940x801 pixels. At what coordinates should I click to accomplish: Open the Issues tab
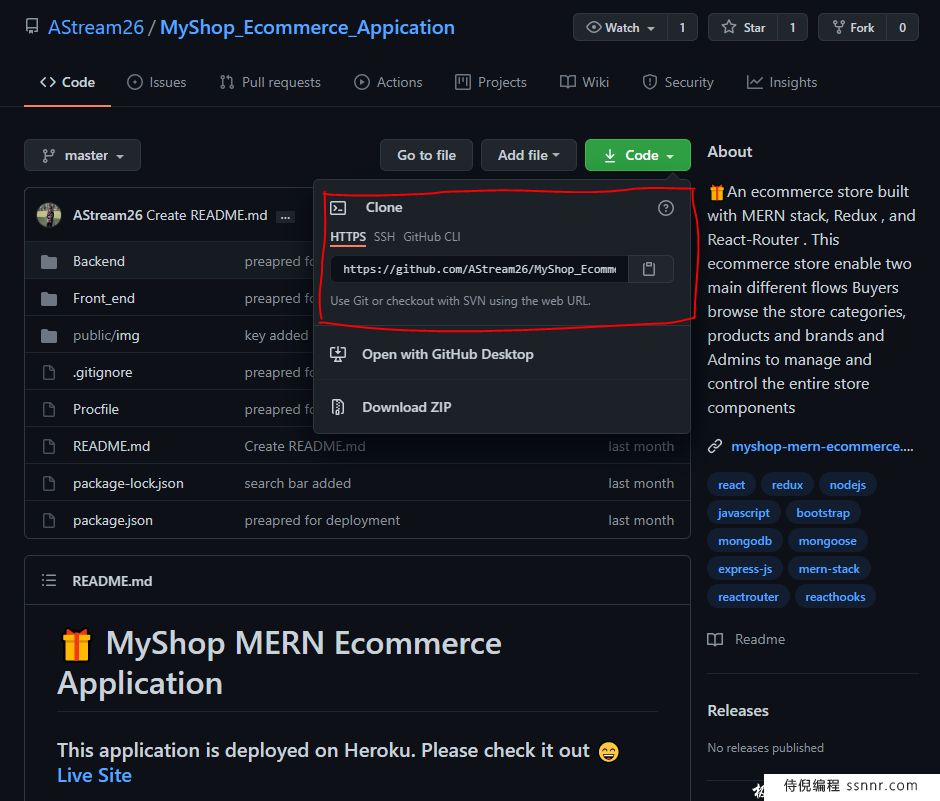(156, 82)
